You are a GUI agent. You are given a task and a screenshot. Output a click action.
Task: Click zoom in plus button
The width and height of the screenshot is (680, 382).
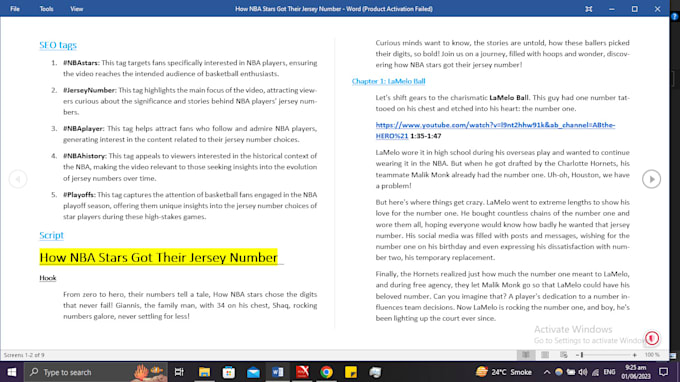coord(634,355)
